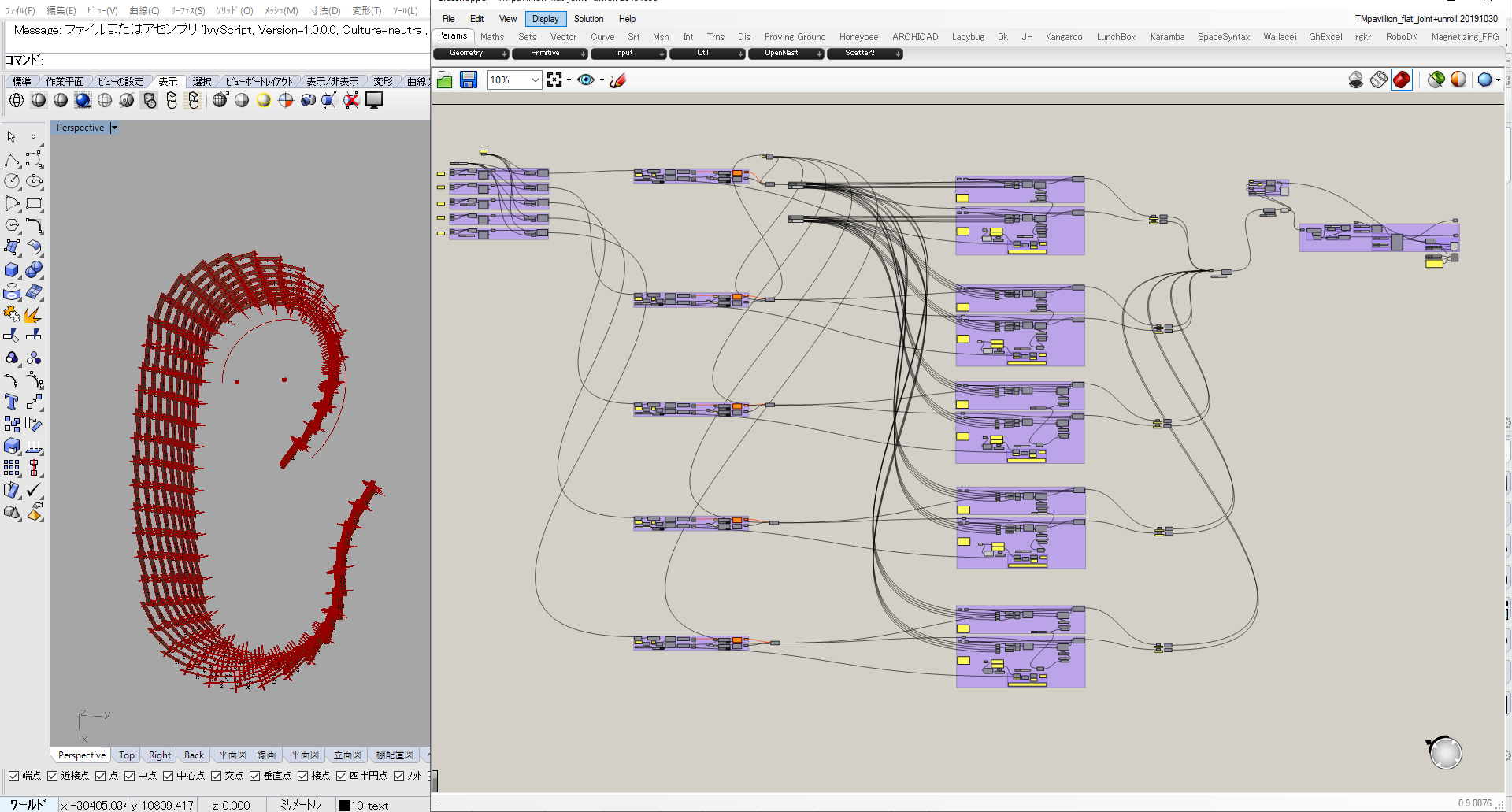Toggle the 垂直点 osnap checkbox
This screenshot has height=812, width=1512.
(254, 776)
